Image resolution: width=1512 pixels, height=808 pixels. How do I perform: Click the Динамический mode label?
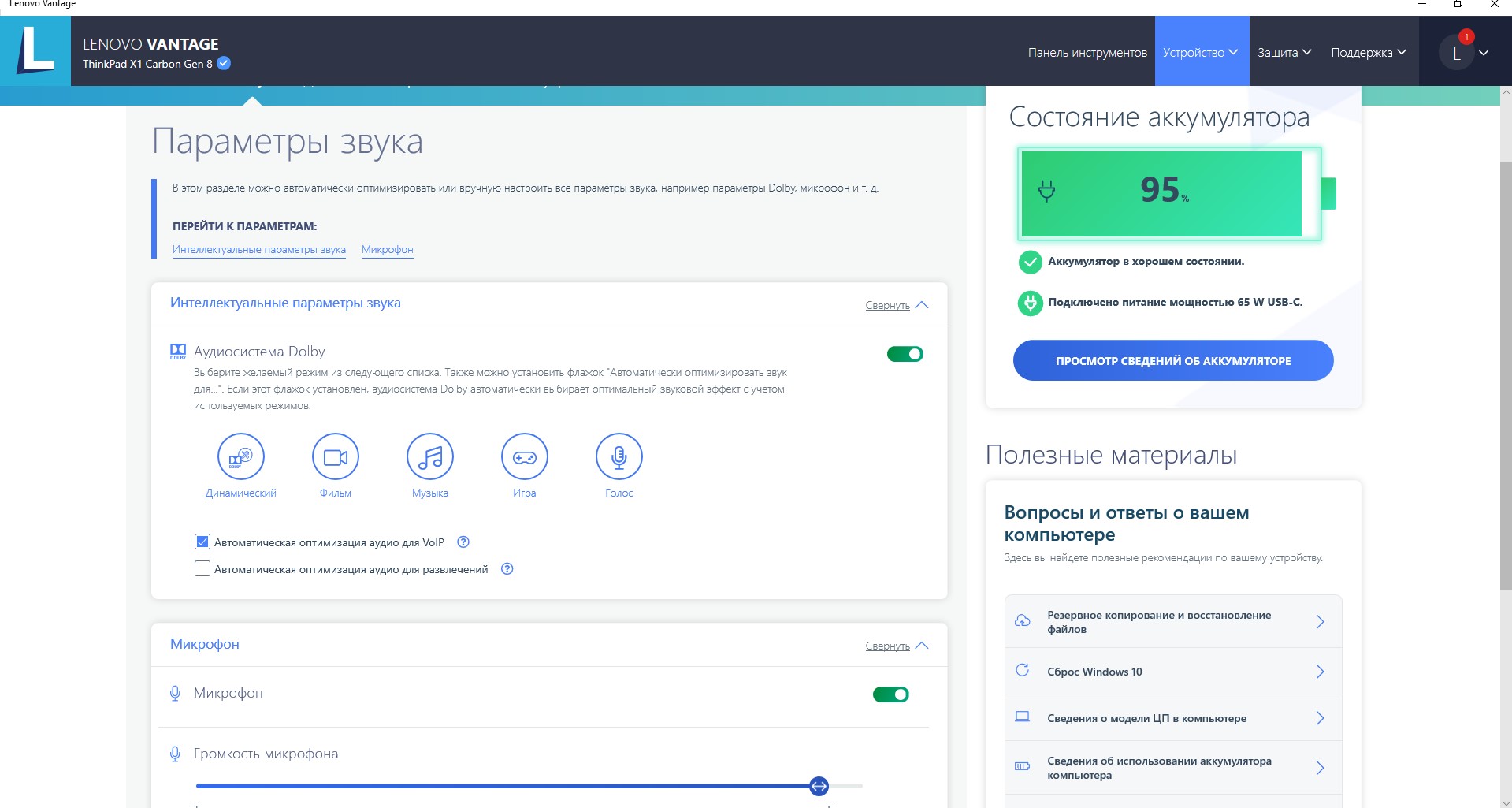coord(241,493)
